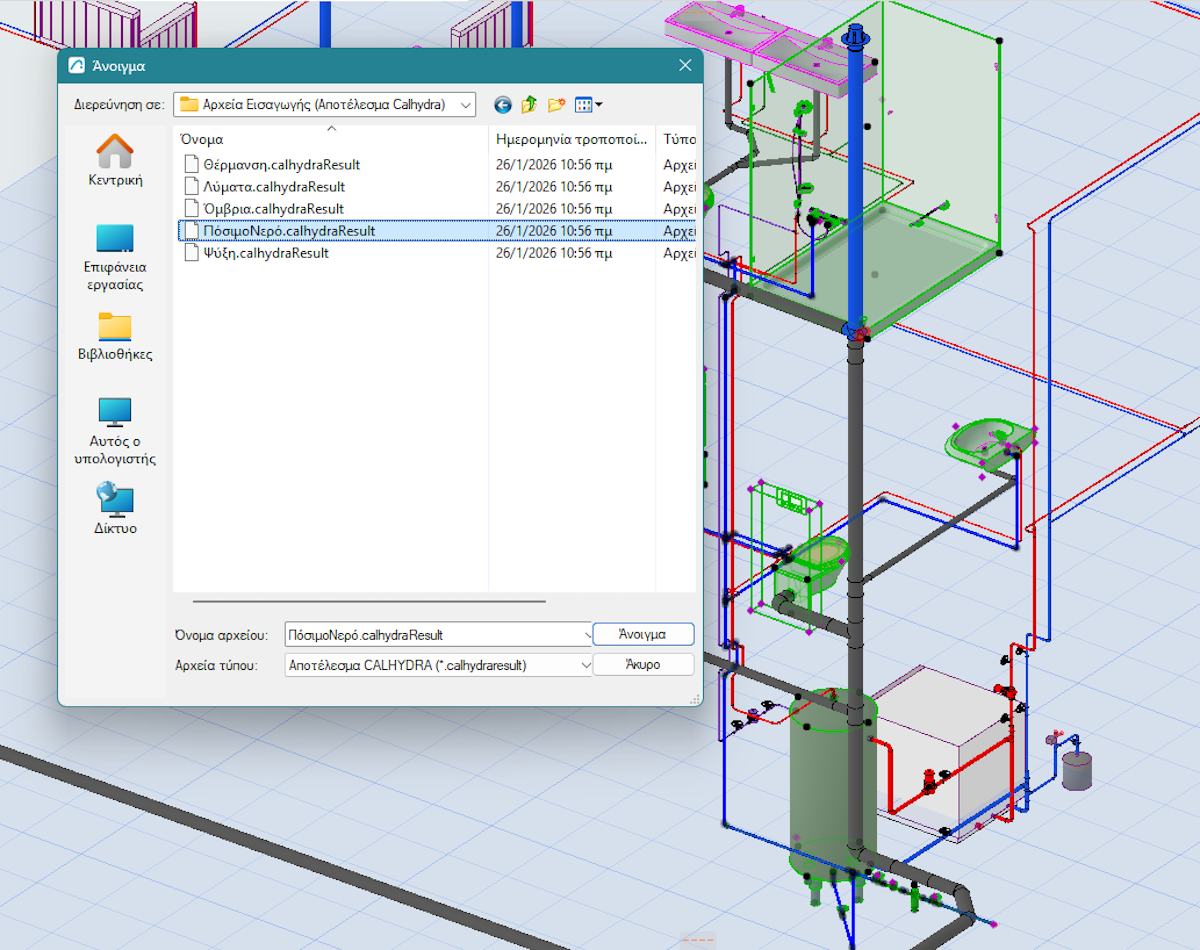Select the Λύματα.calhydraResult file
The image size is (1200, 950).
point(273,187)
